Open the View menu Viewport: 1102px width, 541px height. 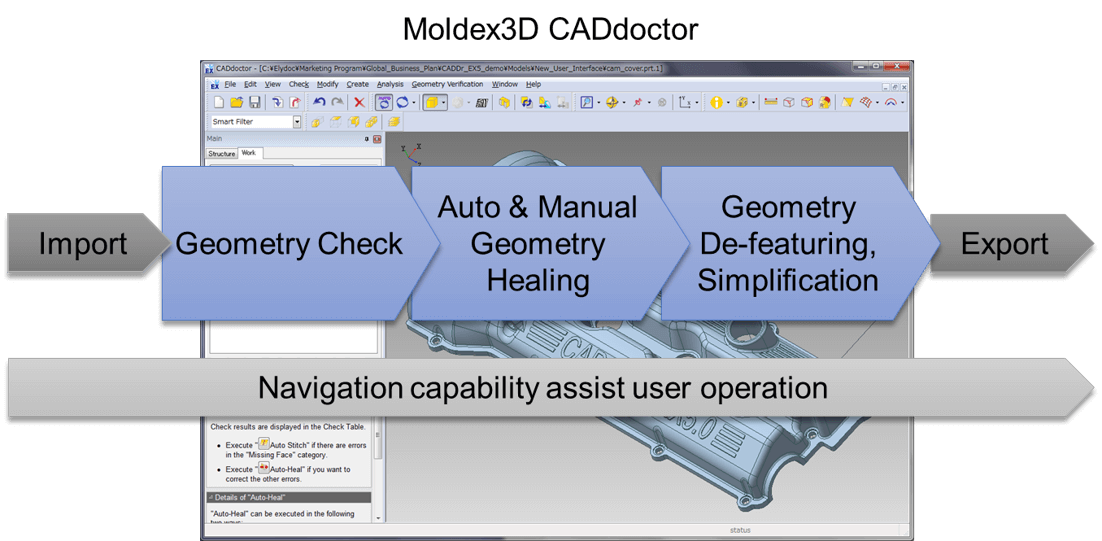coord(273,84)
